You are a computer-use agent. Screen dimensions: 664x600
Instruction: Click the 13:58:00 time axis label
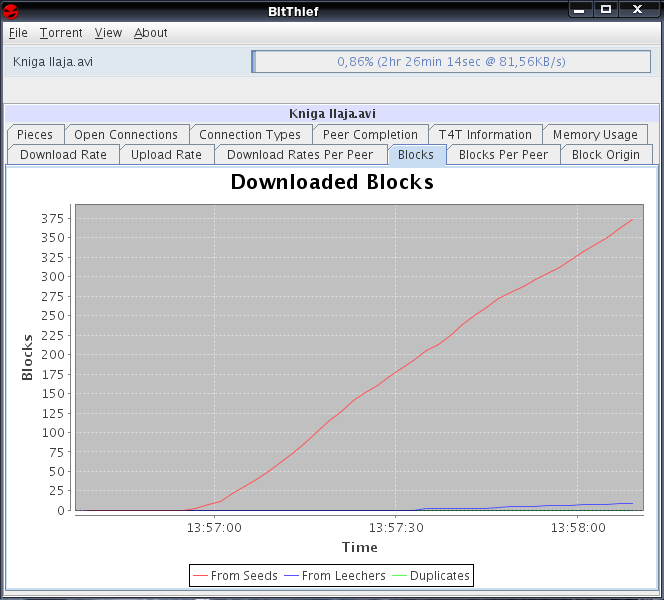tap(578, 528)
